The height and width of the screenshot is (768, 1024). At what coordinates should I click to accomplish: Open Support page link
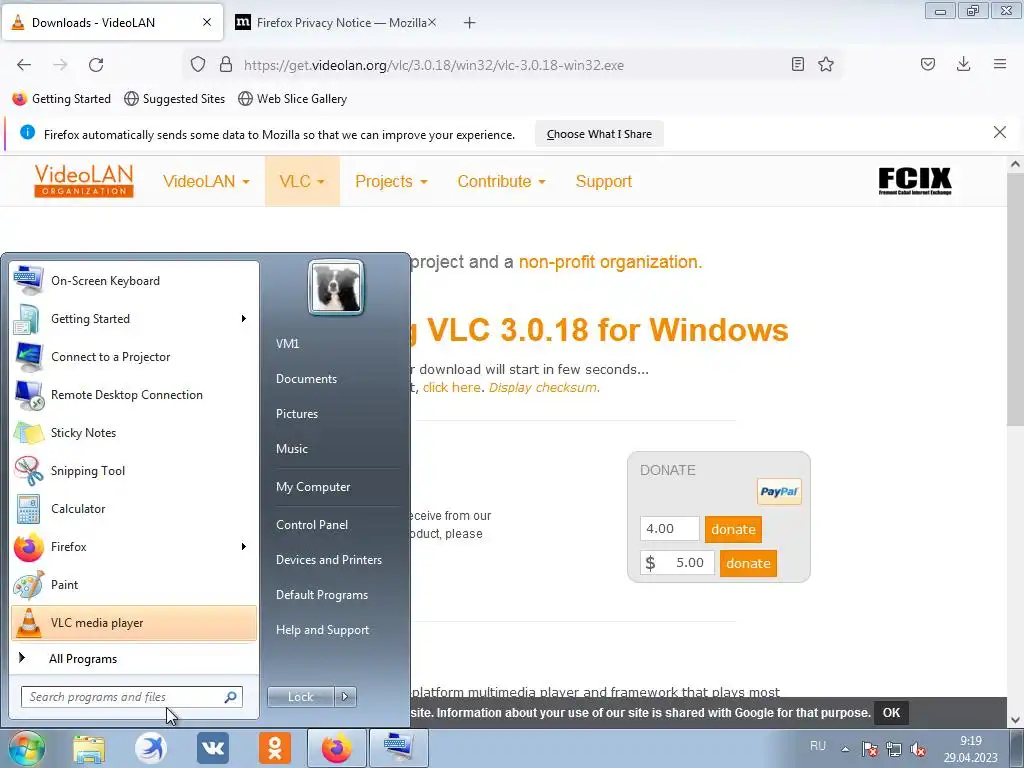pos(603,182)
